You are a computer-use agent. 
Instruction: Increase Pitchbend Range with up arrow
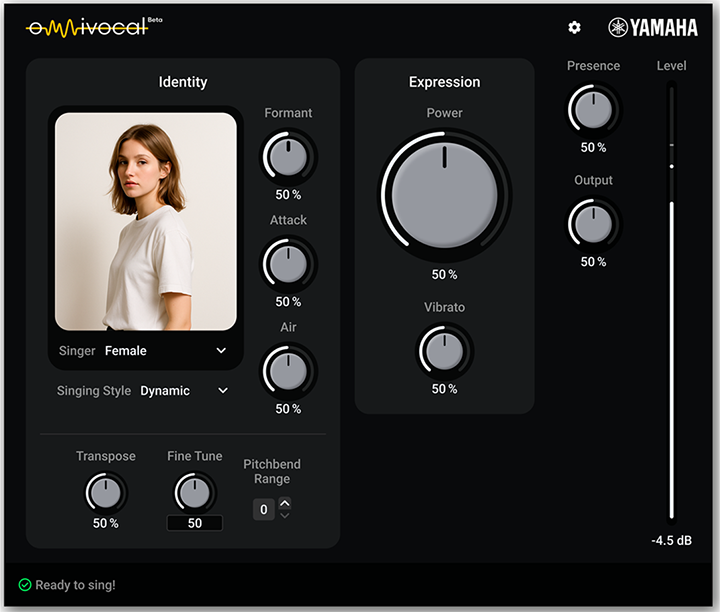285,503
